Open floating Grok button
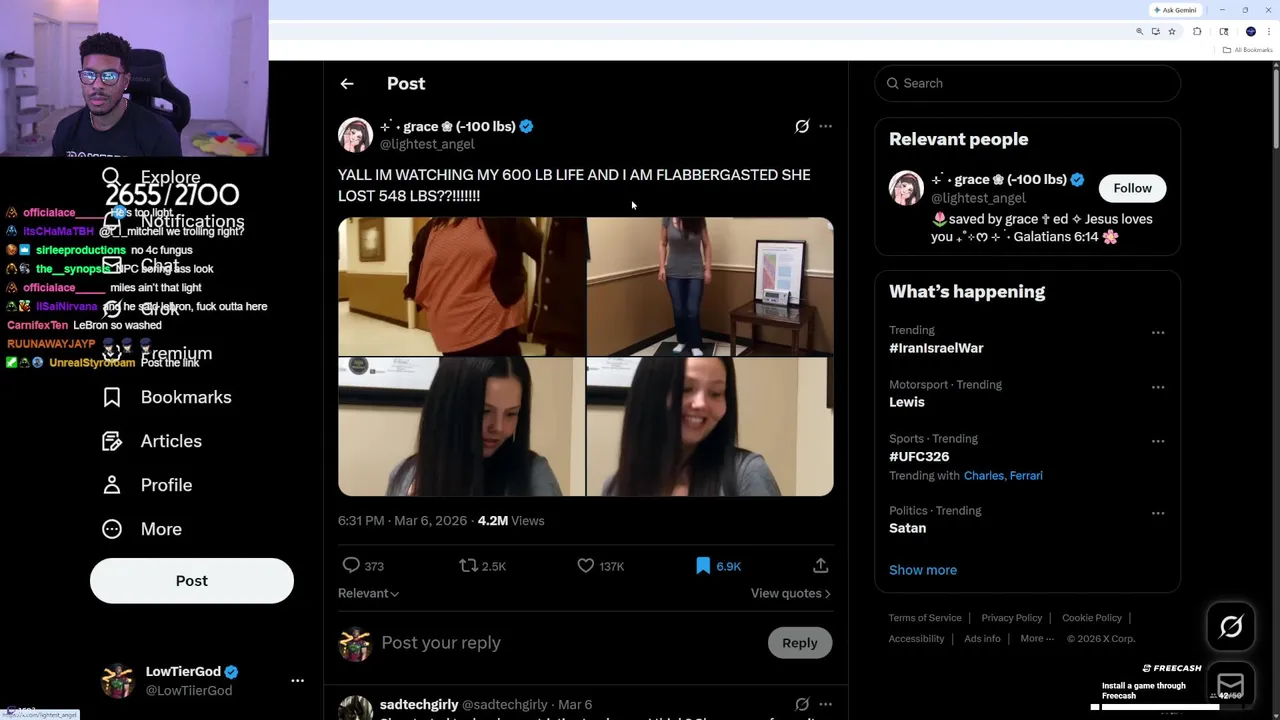Screen dimensions: 1280x720 pyautogui.click(x=1231, y=627)
